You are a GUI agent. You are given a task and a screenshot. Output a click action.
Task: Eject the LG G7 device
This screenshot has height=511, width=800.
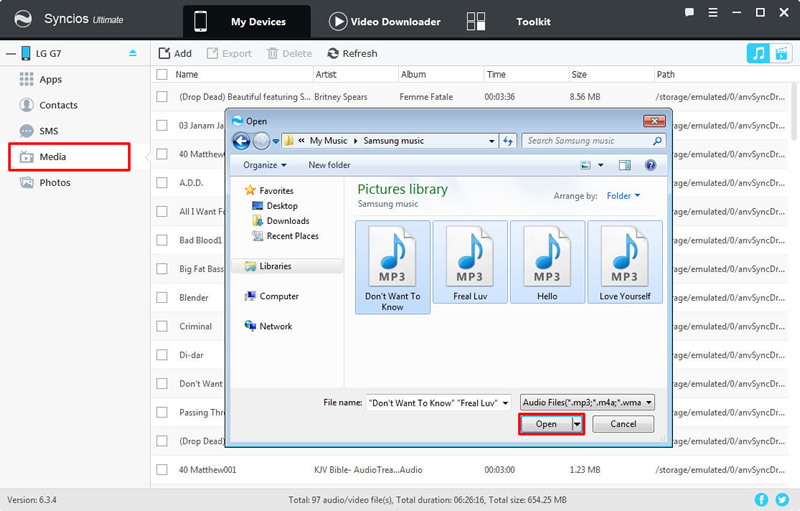133,53
